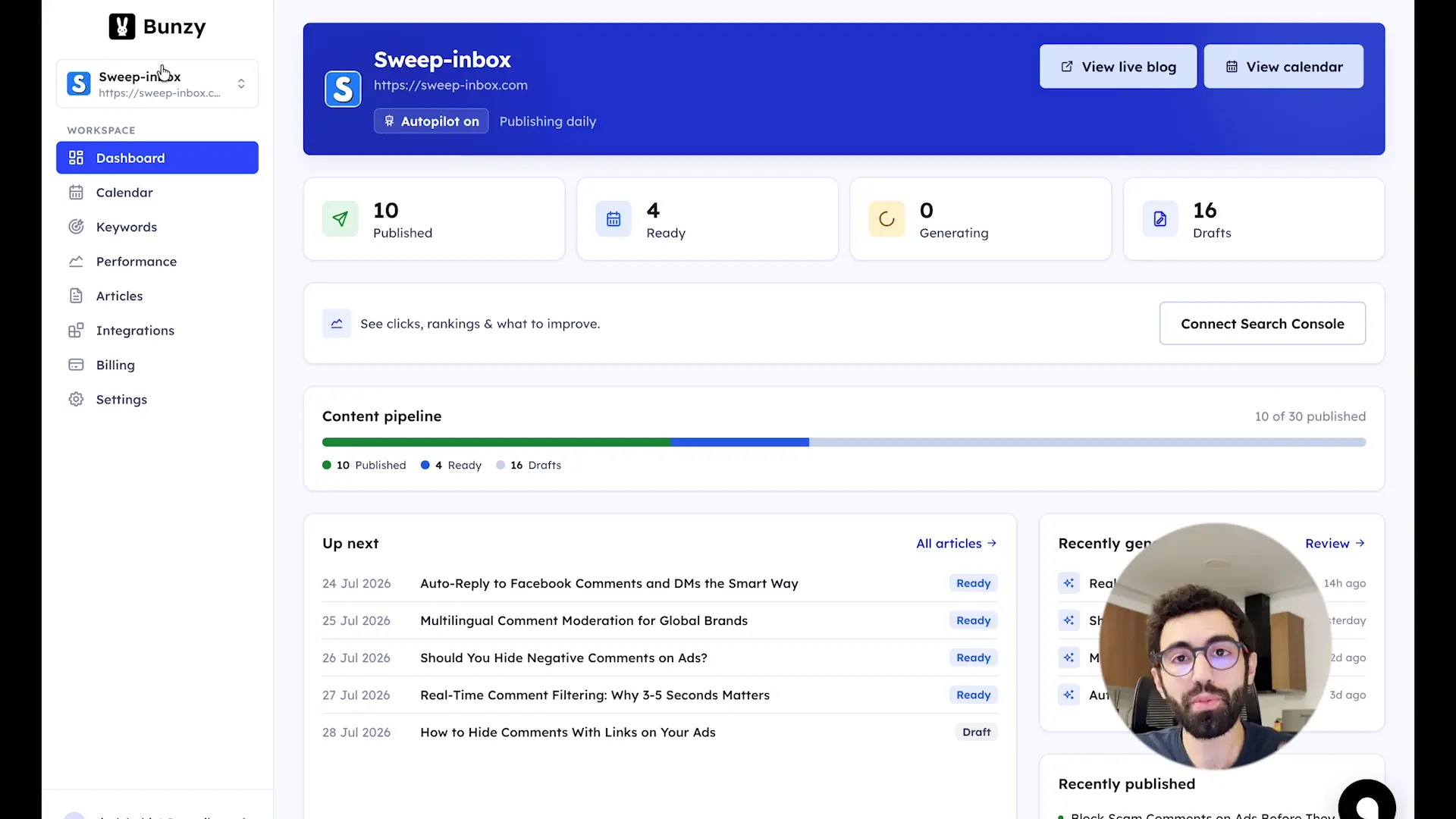This screenshot has width=1456, height=819.
Task: Open Integrations in the sidebar
Action: (x=157, y=331)
